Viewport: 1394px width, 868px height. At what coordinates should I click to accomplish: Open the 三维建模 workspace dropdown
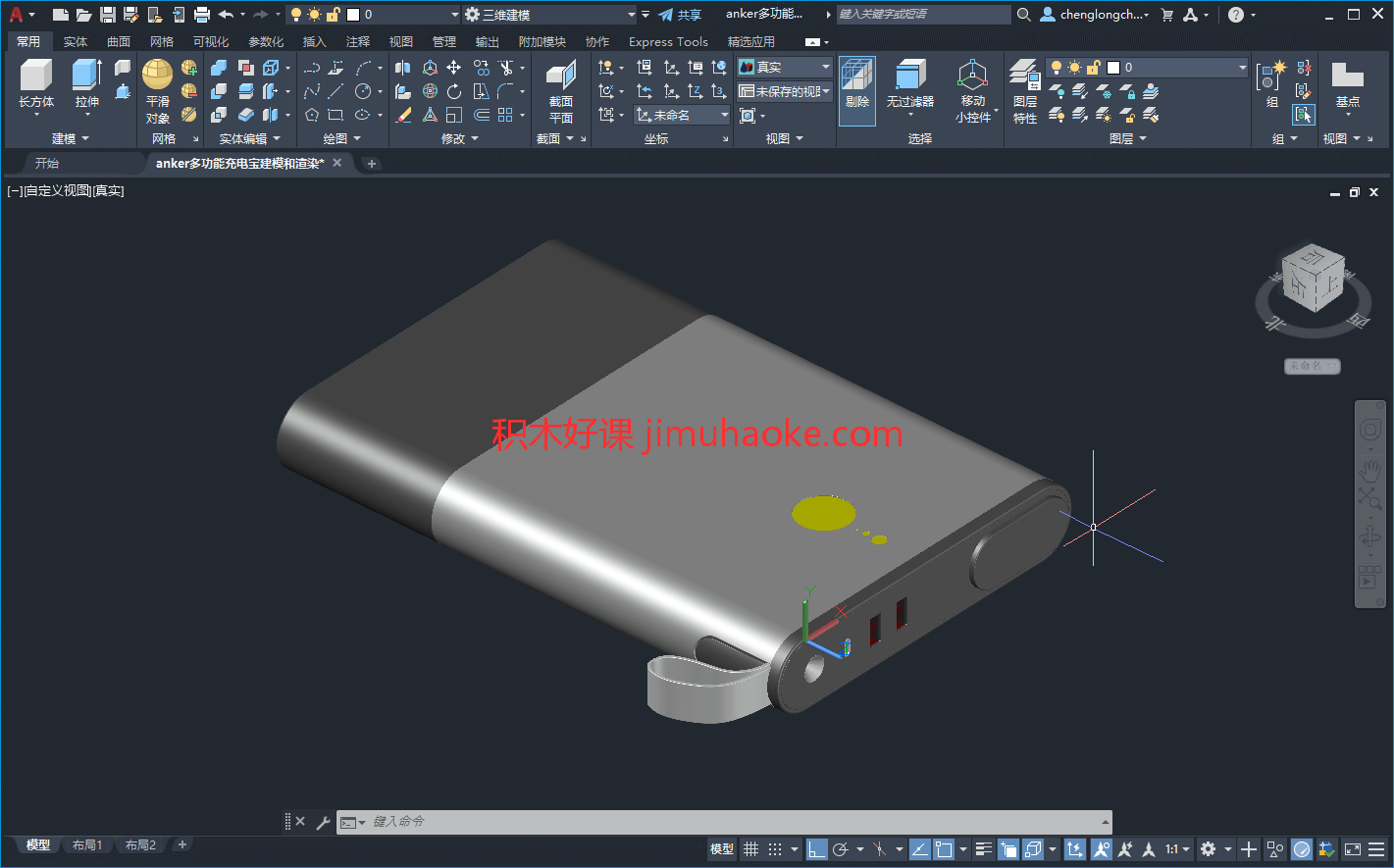[549, 15]
